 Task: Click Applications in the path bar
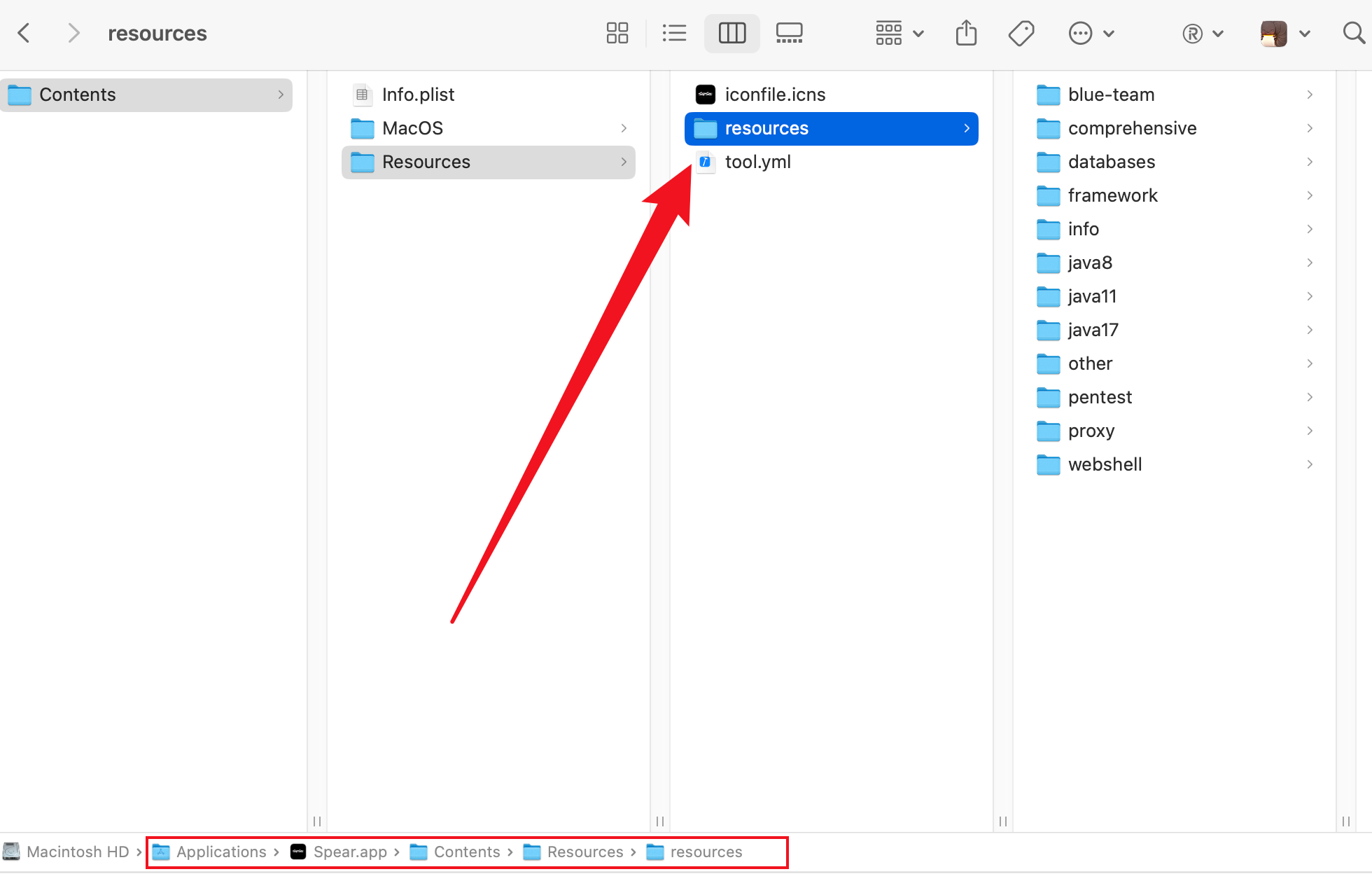[220, 852]
